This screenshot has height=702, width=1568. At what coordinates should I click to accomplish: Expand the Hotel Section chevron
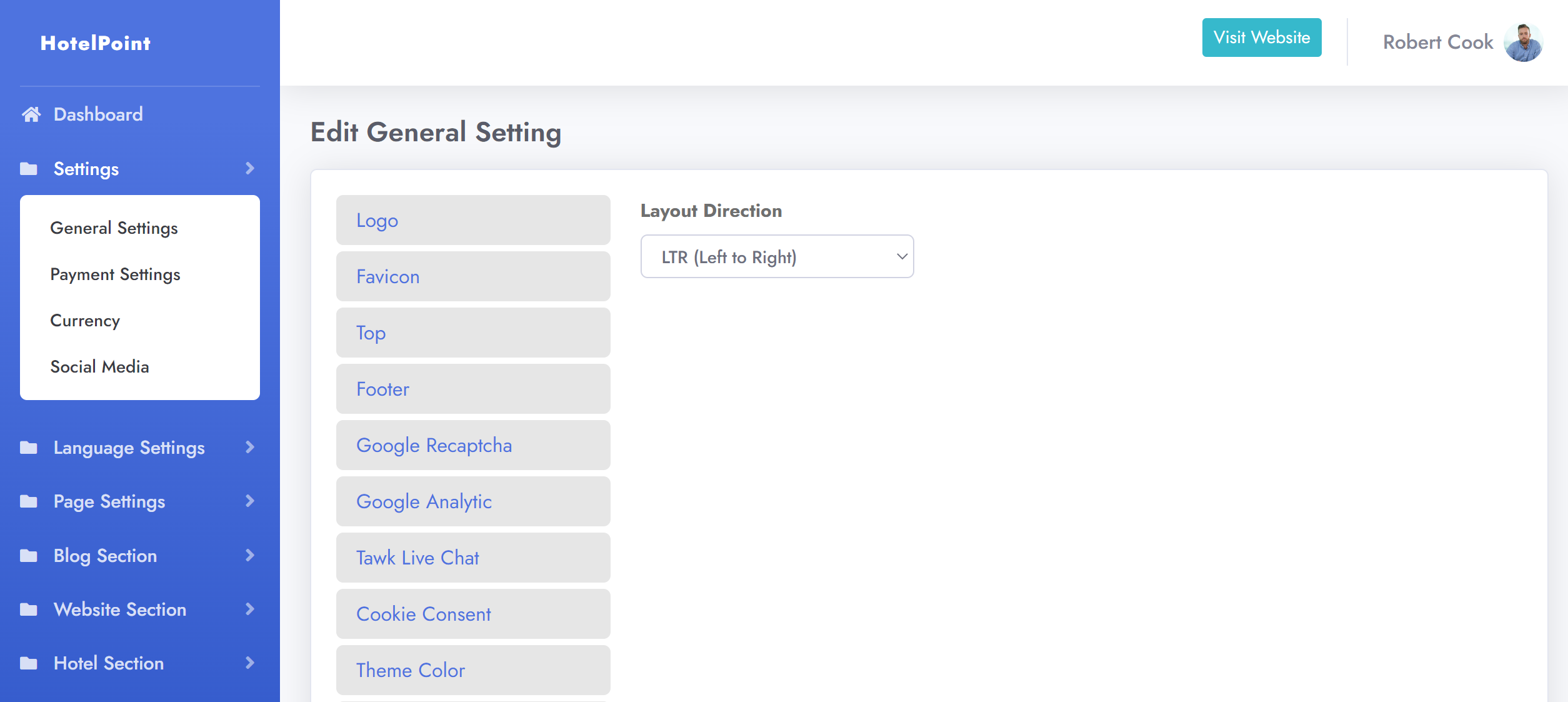250,663
